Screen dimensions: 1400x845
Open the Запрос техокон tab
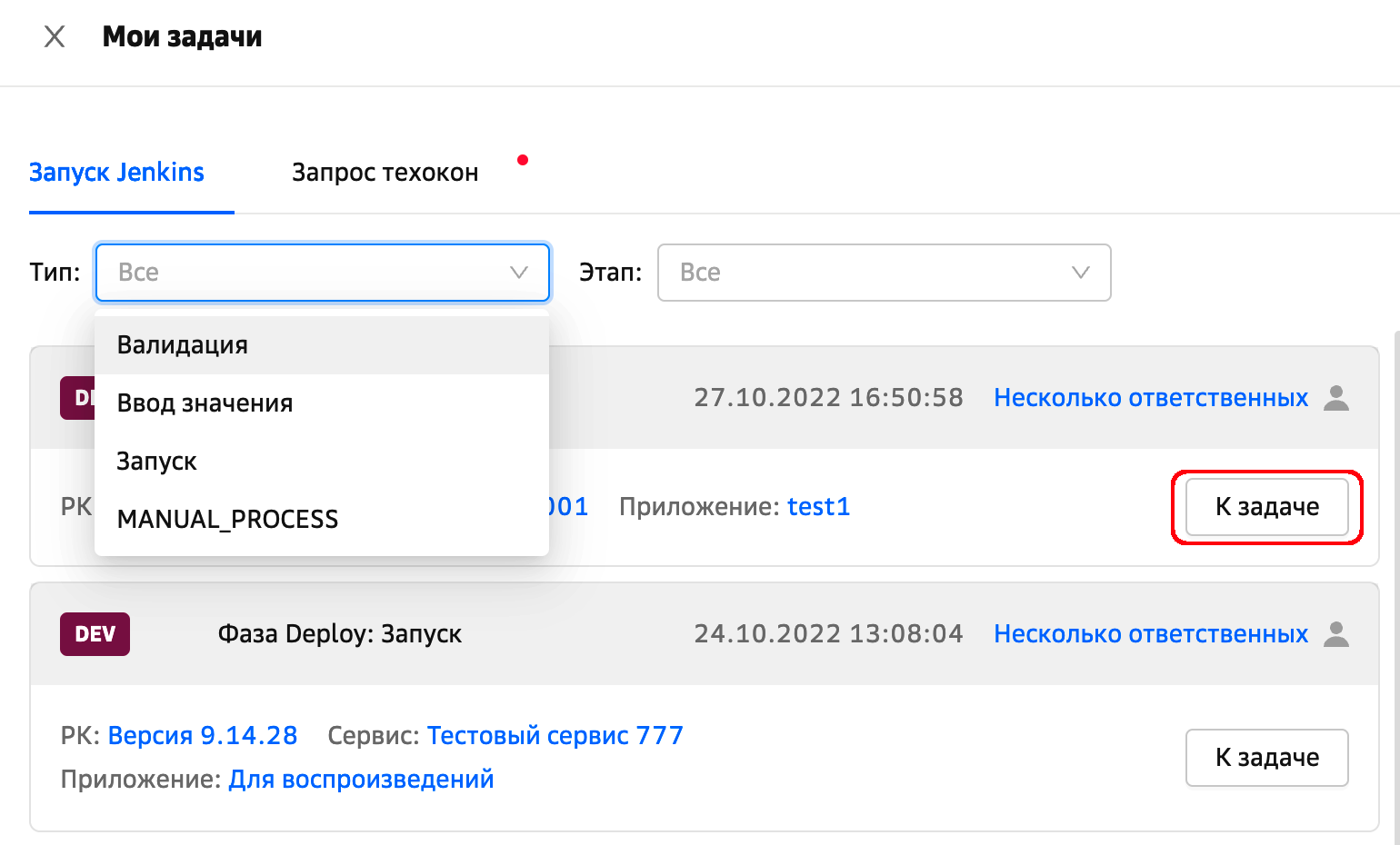tap(385, 173)
